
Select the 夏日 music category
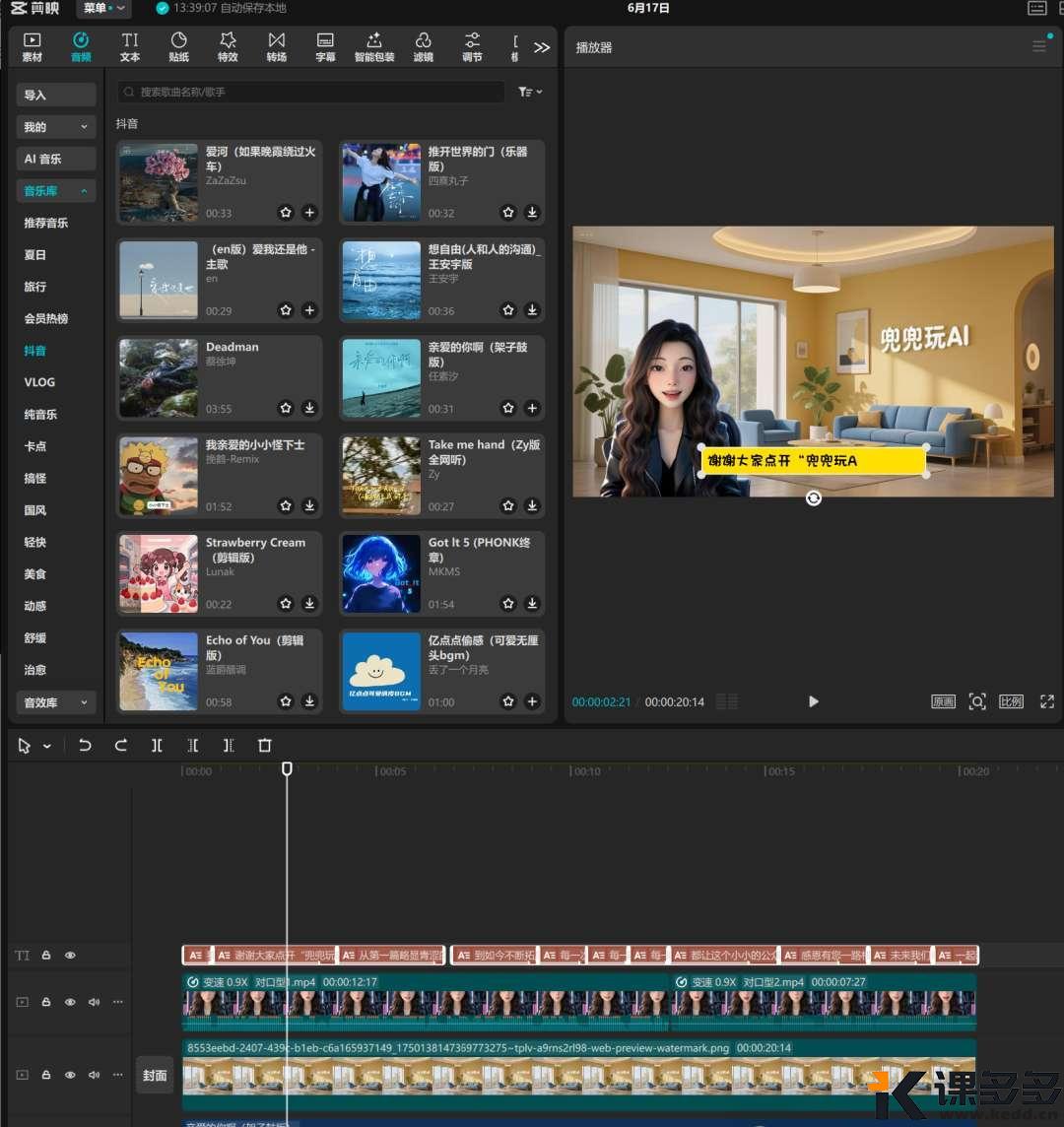(35, 254)
